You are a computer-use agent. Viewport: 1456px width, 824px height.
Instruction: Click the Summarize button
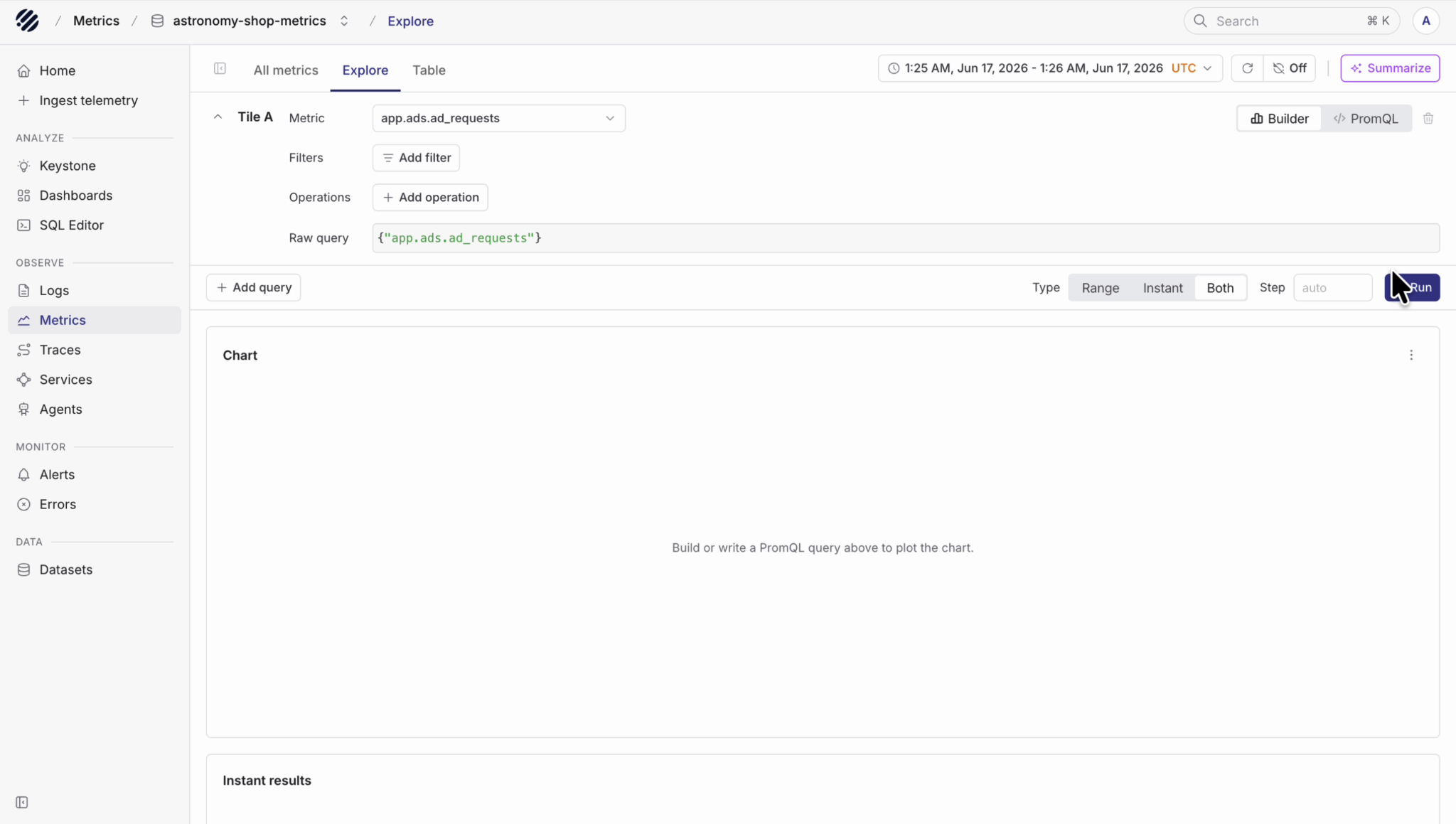[x=1390, y=68]
